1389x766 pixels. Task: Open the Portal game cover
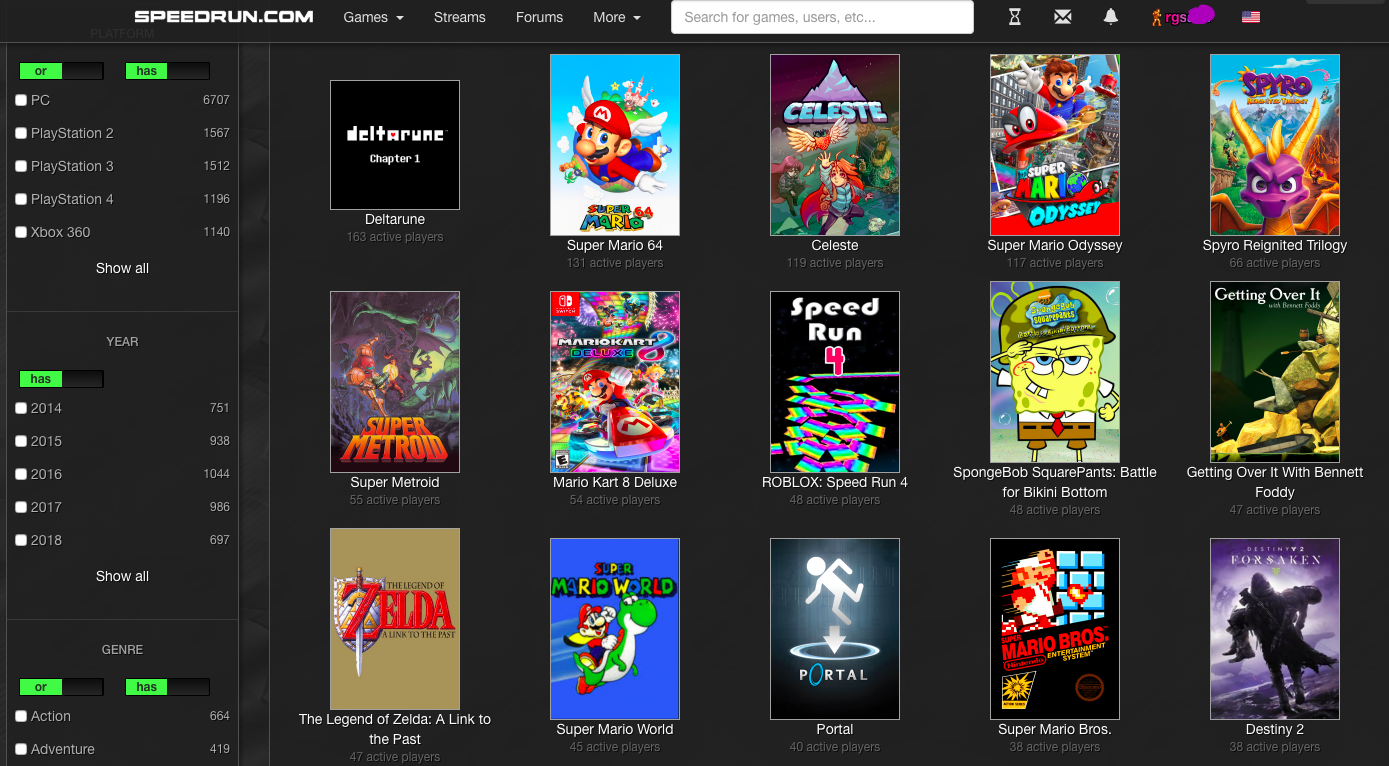[834, 628]
